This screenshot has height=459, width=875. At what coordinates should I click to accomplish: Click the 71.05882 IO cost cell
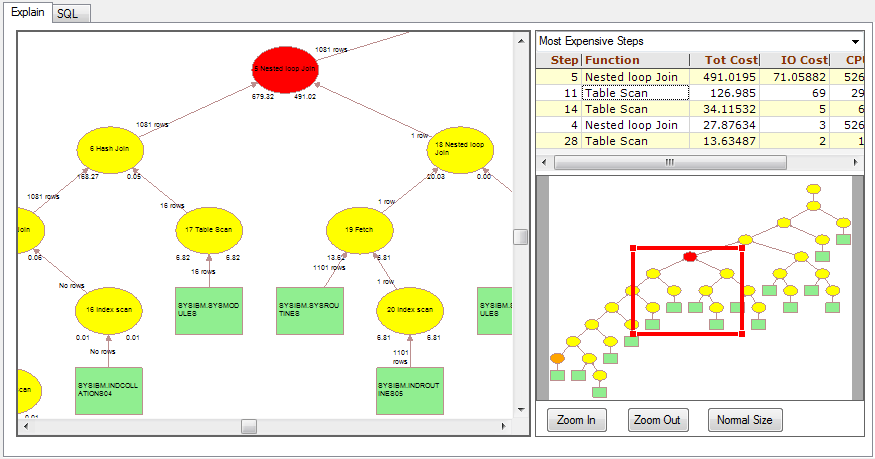tap(795, 77)
